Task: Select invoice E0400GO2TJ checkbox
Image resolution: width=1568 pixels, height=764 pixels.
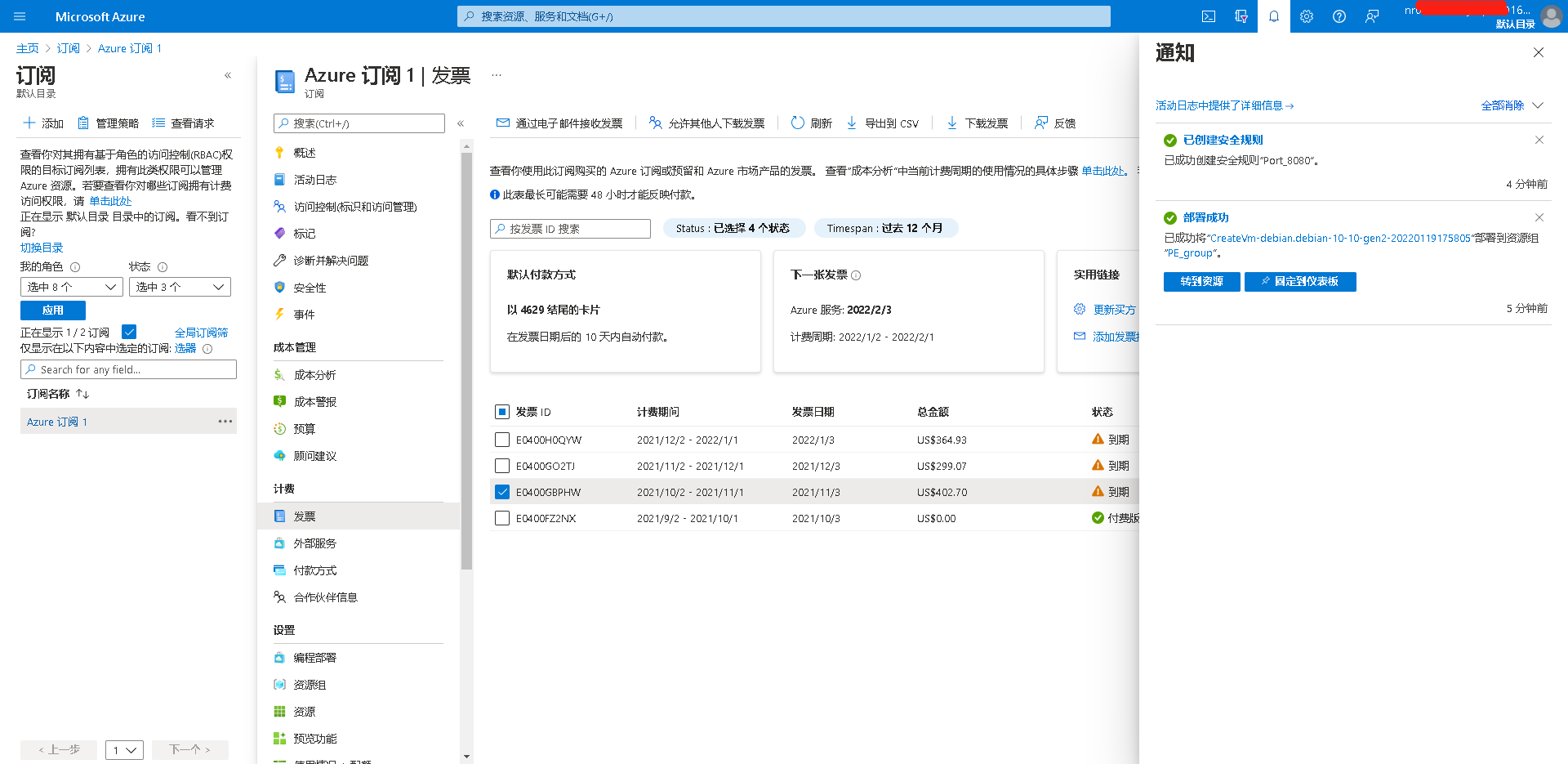Action: [502, 466]
